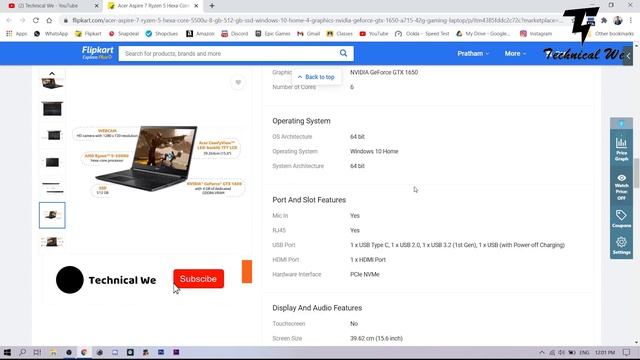This screenshot has height=360, width=640.
Task: Open the Chrome profile avatar
Action: click(618, 20)
